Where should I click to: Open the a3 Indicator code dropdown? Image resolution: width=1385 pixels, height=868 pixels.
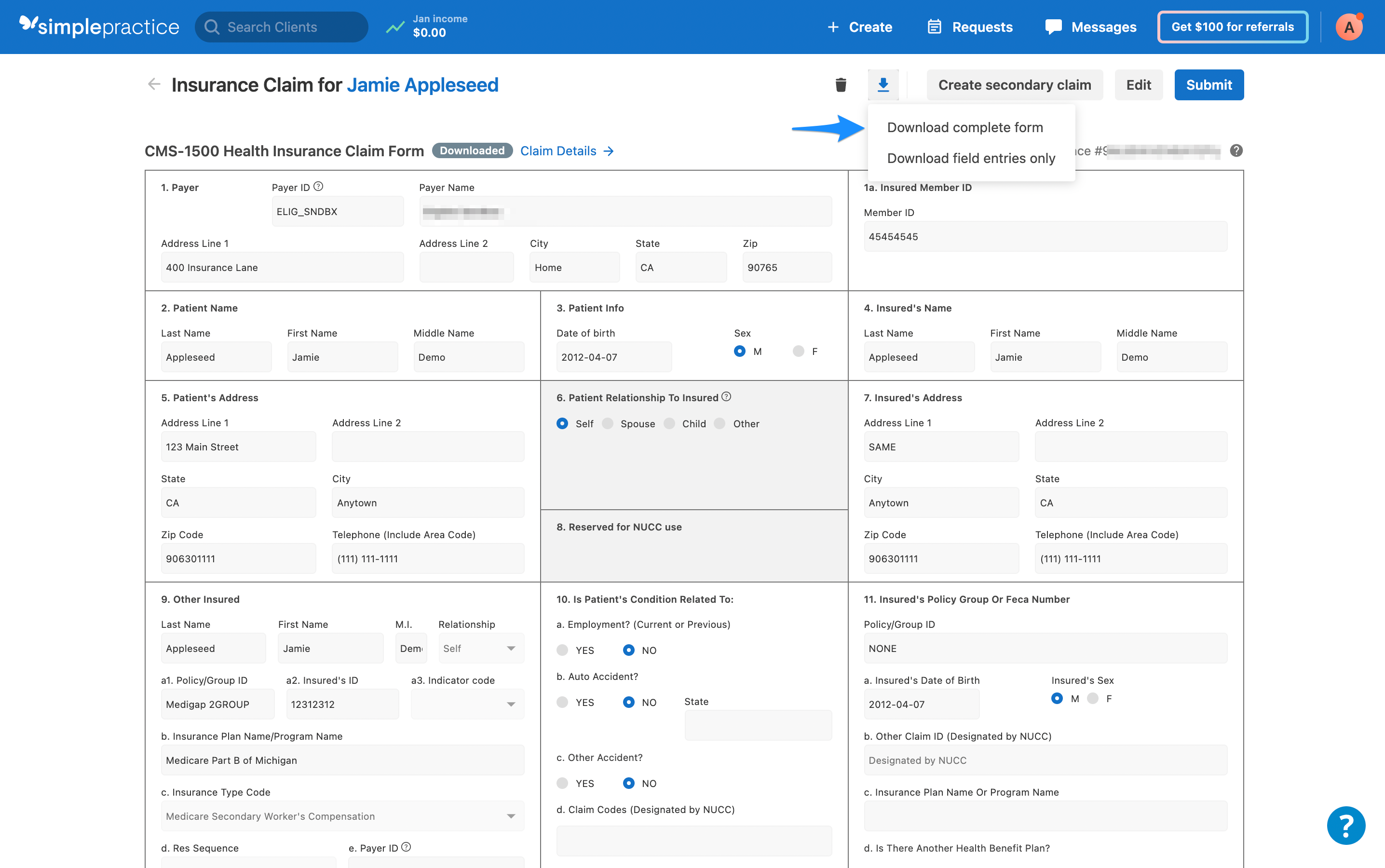[x=467, y=704]
